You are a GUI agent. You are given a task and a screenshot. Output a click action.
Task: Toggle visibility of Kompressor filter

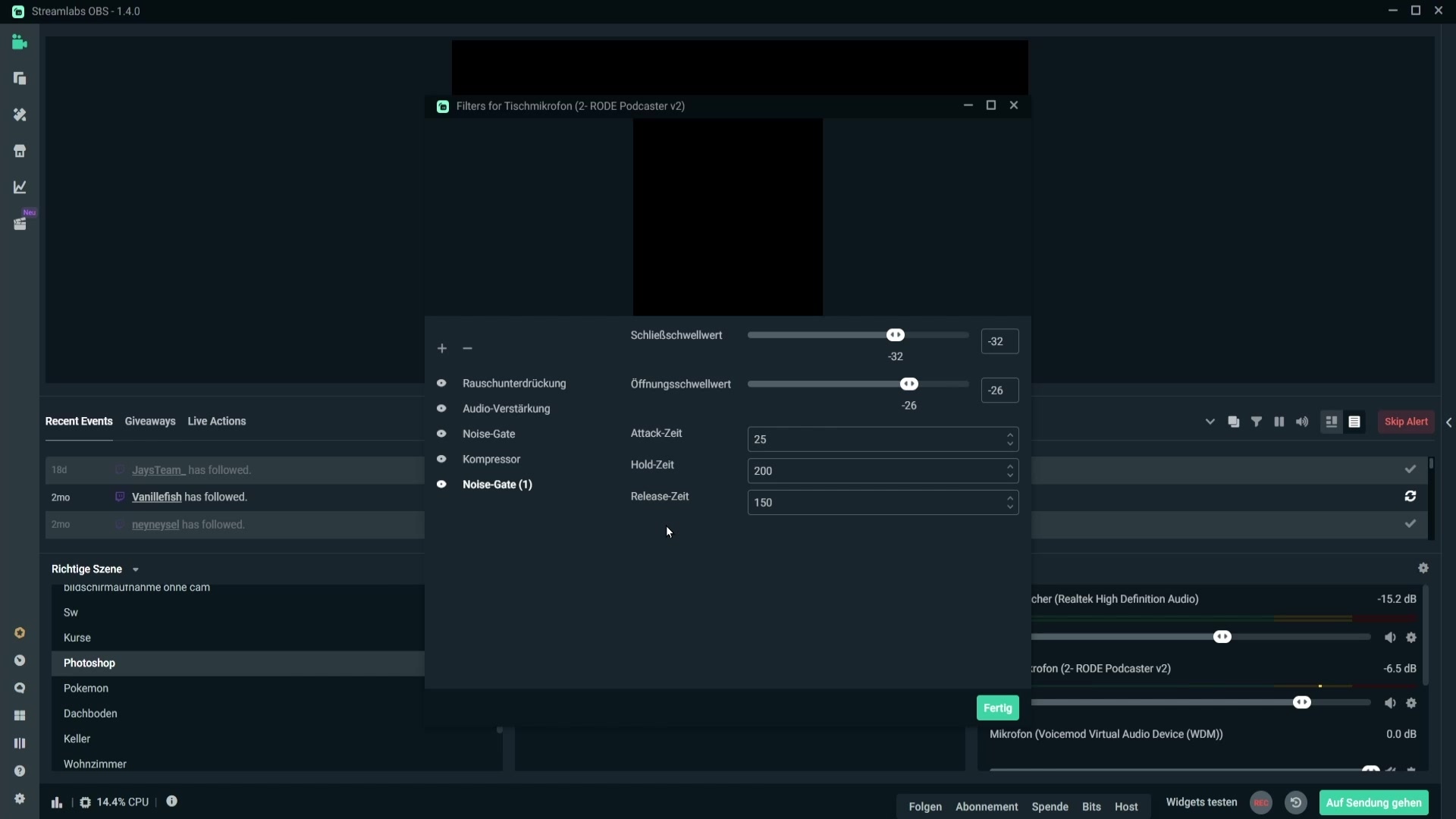coord(441,459)
